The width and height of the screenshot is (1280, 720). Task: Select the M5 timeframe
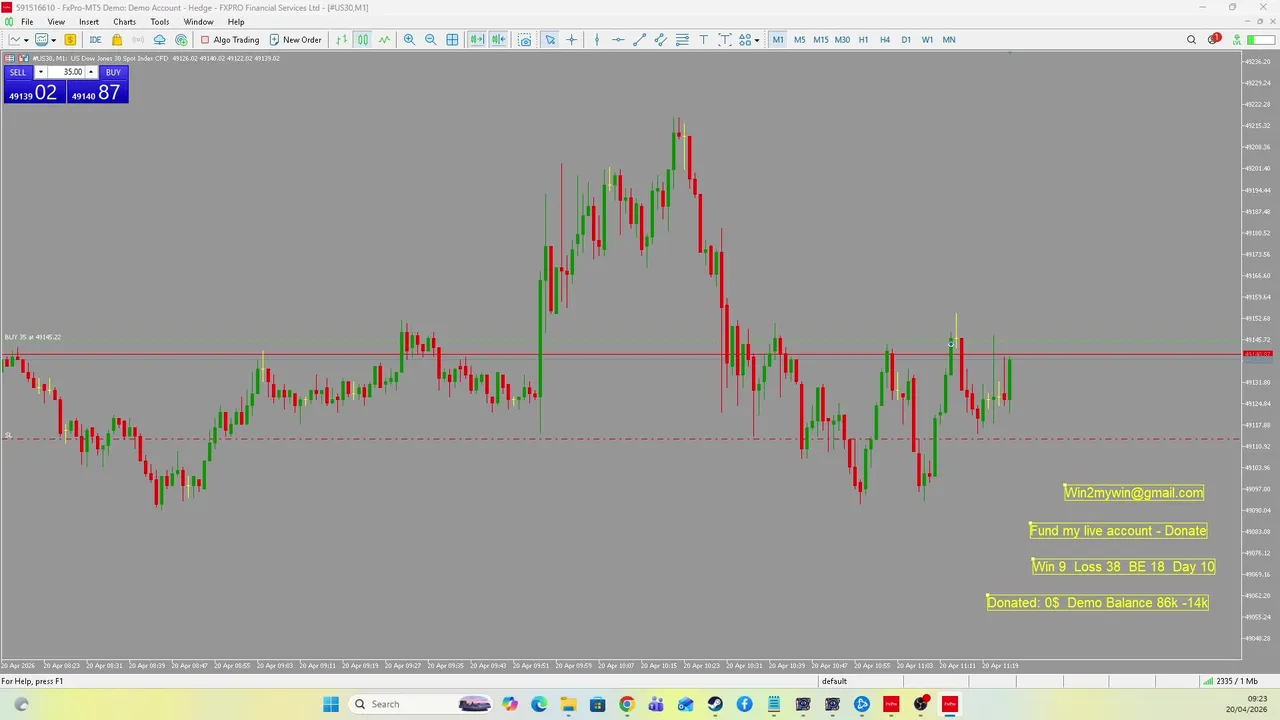(x=799, y=40)
